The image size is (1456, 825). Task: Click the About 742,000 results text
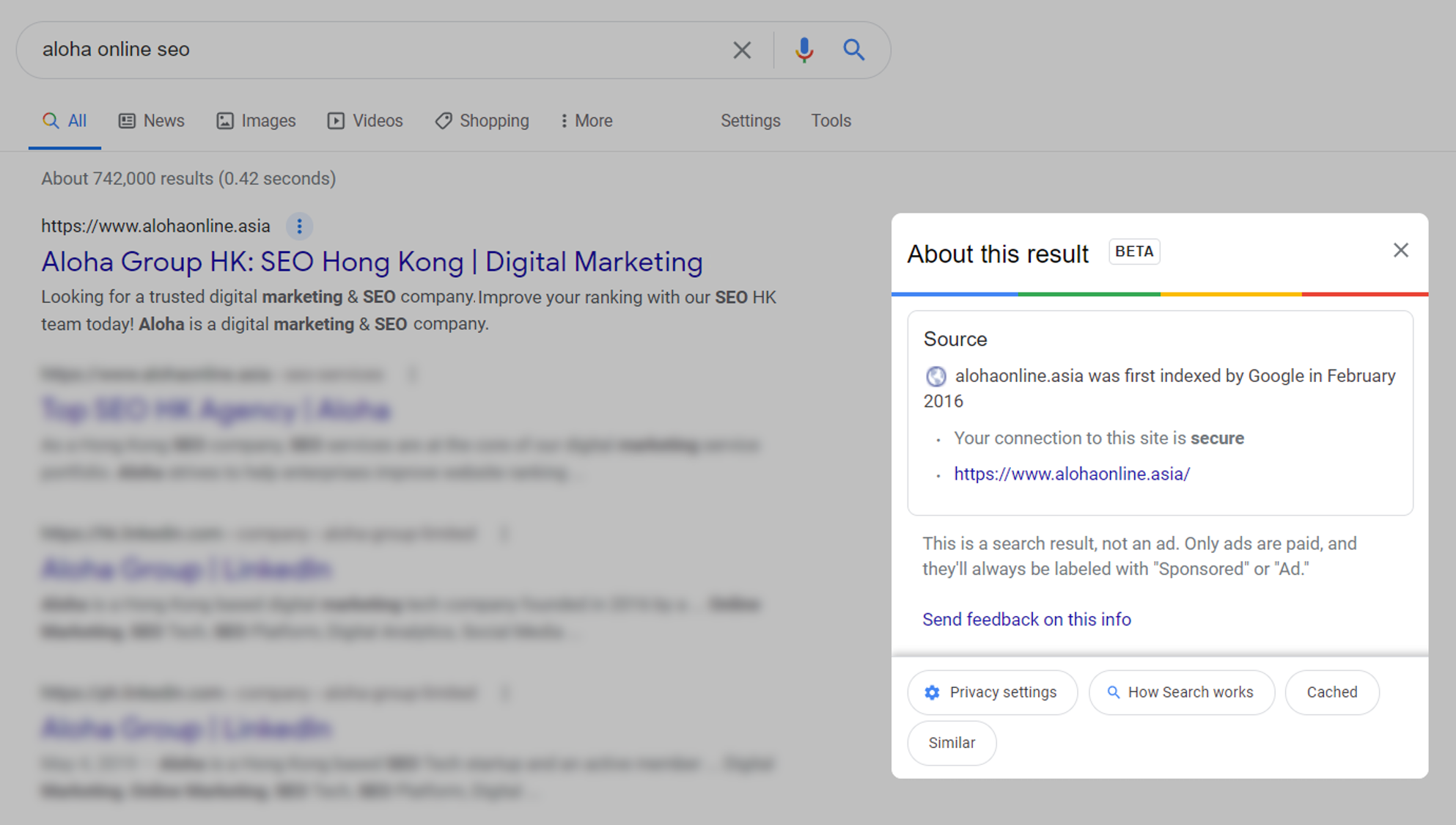[188, 179]
